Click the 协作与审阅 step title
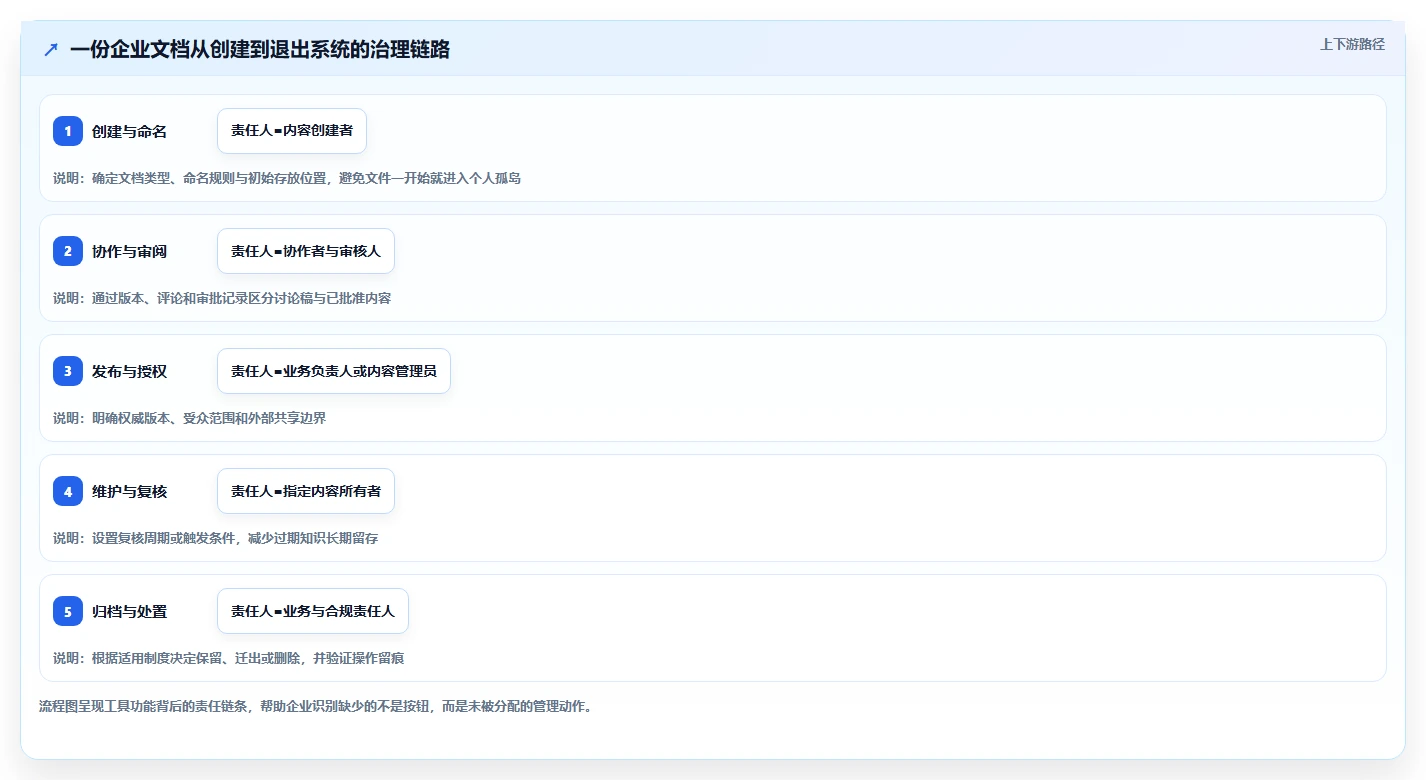The height and width of the screenshot is (780, 1426). point(129,251)
